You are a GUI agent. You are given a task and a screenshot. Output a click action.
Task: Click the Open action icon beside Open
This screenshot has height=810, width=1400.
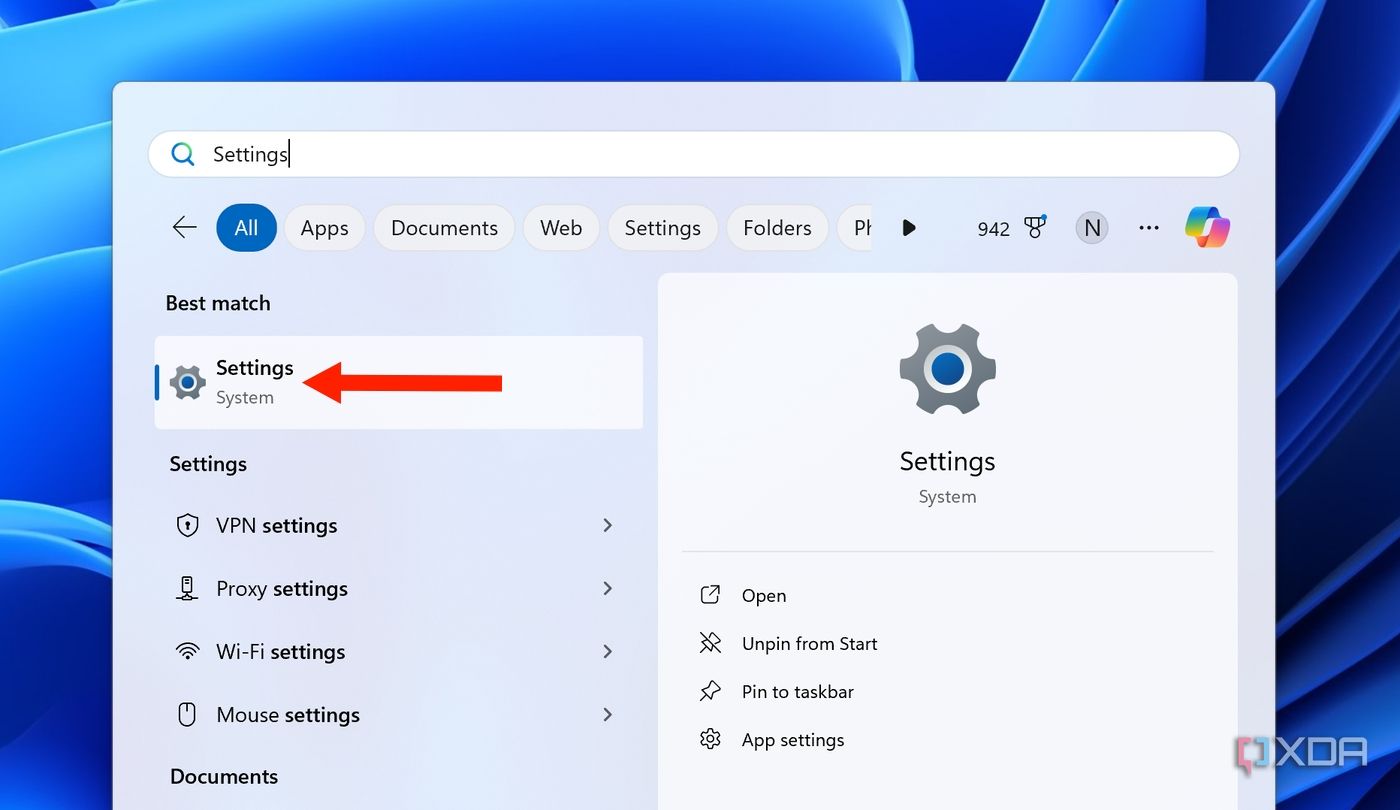coord(710,594)
